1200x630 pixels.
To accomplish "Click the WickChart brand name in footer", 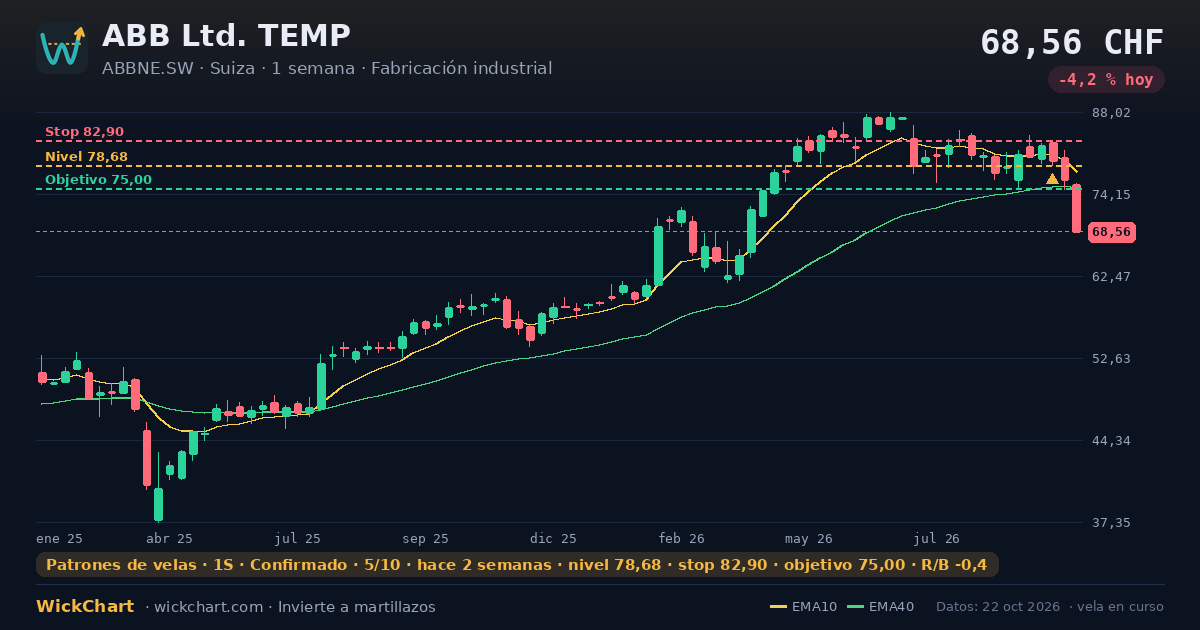I will coord(85,607).
